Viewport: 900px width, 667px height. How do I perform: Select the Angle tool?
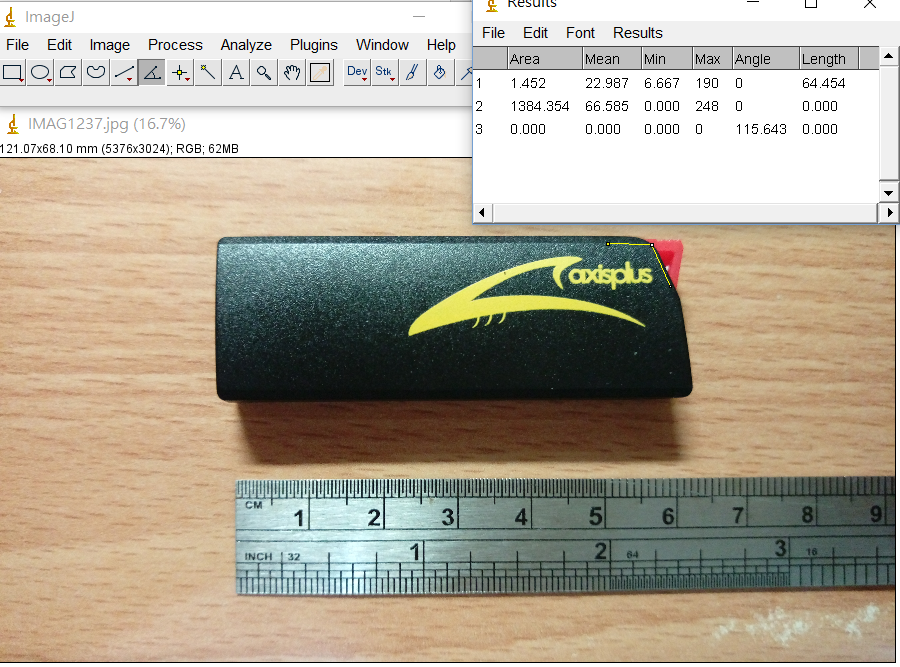(152, 73)
